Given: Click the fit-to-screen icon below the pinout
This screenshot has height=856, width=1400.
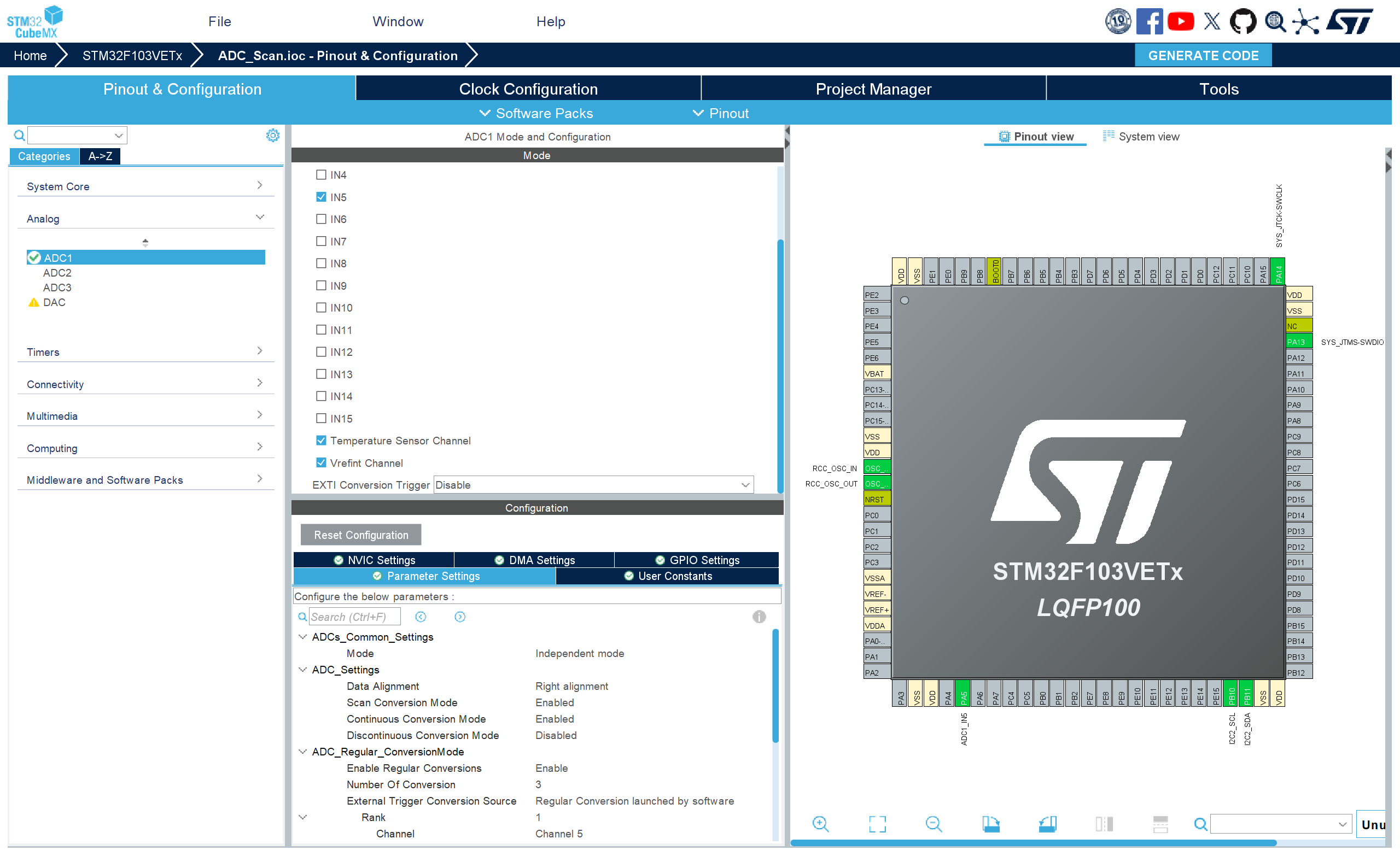Looking at the screenshot, I should pyautogui.click(x=877, y=823).
